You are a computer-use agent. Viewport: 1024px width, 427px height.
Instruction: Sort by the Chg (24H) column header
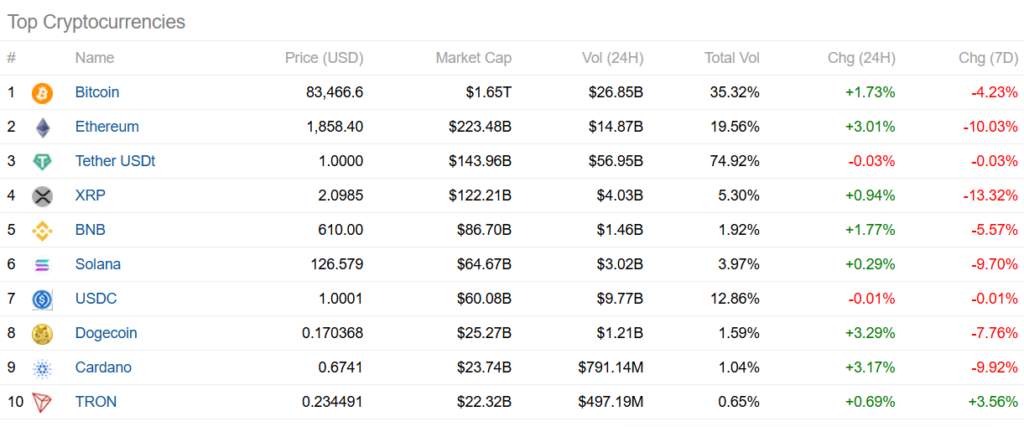click(861, 58)
